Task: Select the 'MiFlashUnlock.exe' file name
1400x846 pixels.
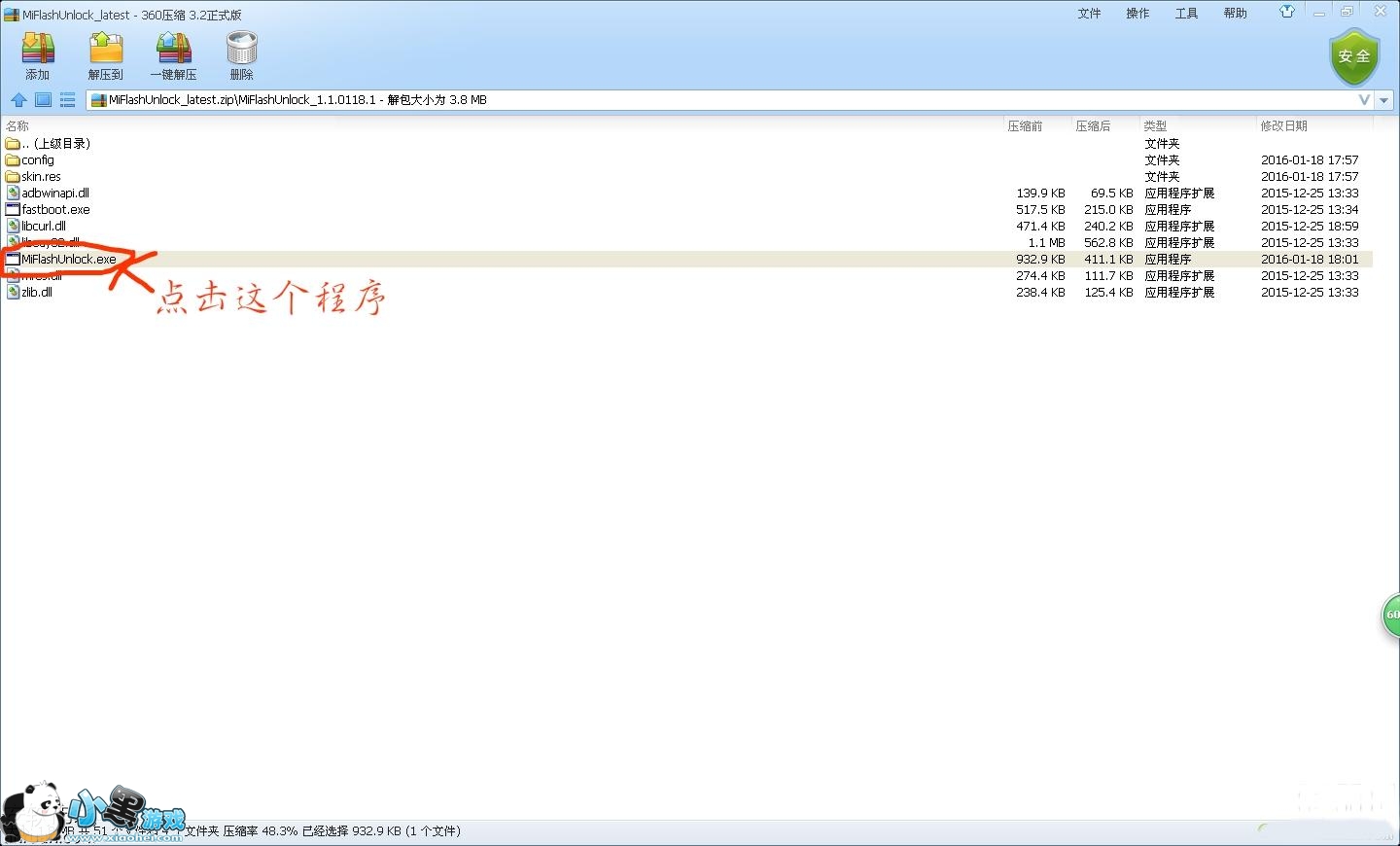Action: coord(69,260)
